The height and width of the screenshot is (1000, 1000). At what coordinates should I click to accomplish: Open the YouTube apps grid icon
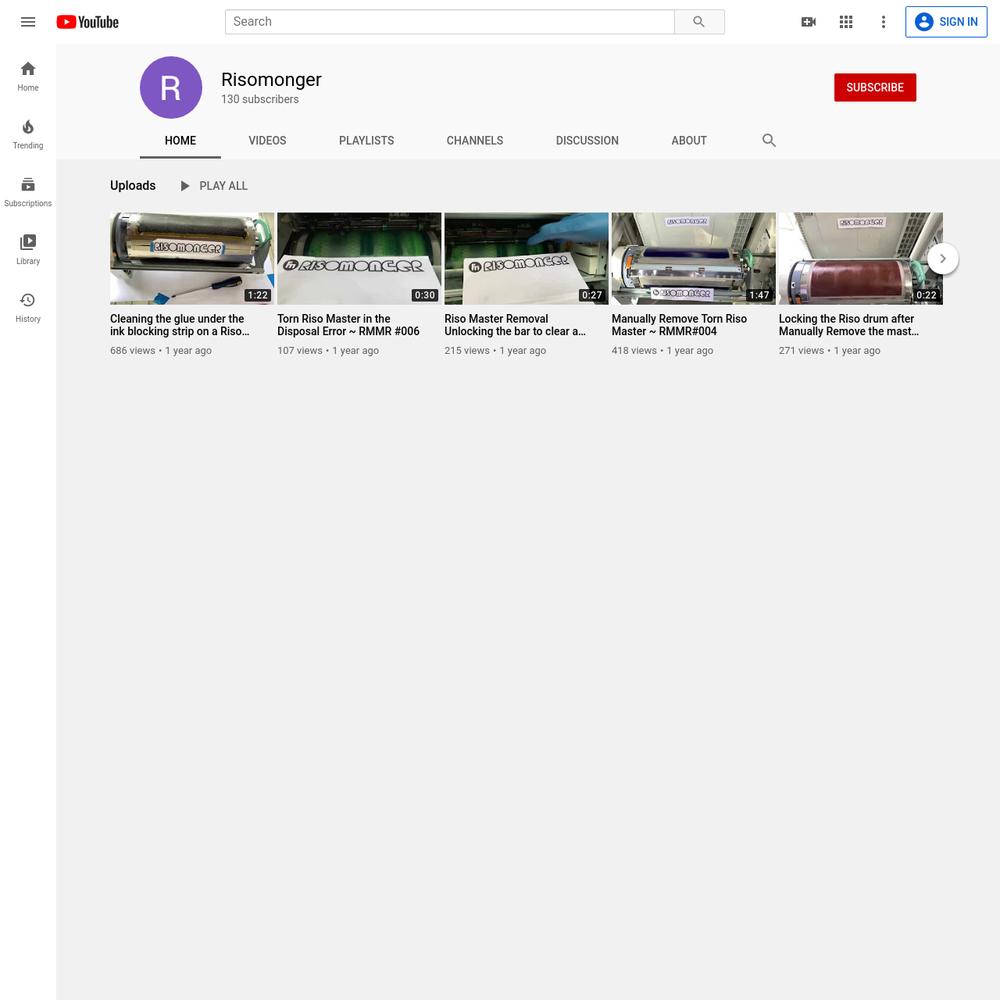[846, 22]
